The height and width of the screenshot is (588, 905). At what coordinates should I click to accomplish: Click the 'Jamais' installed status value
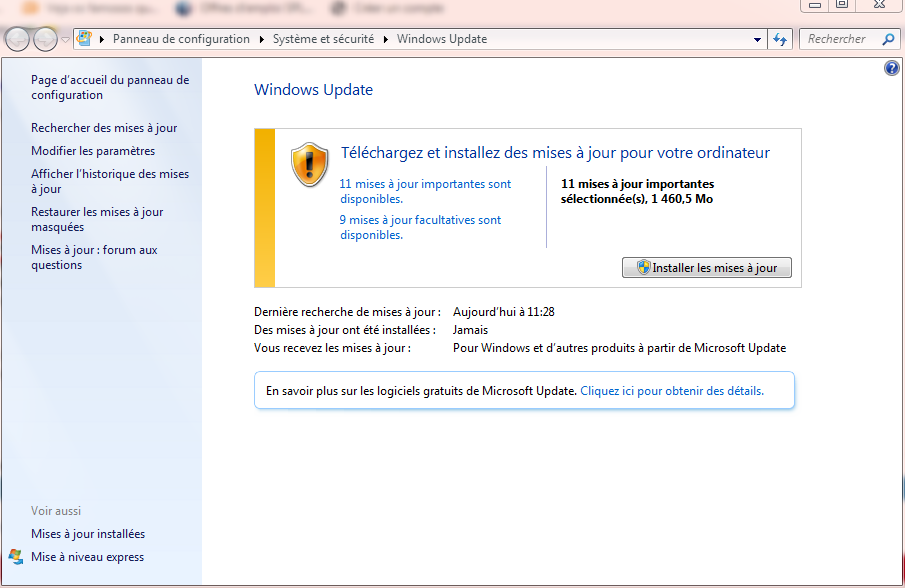click(470, 329)
